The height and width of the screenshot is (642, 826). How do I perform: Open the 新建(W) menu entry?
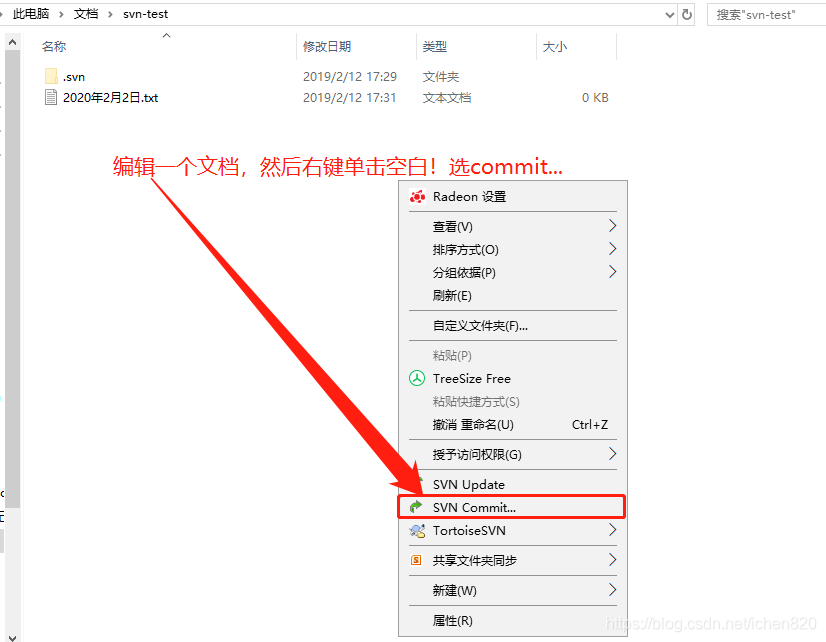tap(513, 590)
